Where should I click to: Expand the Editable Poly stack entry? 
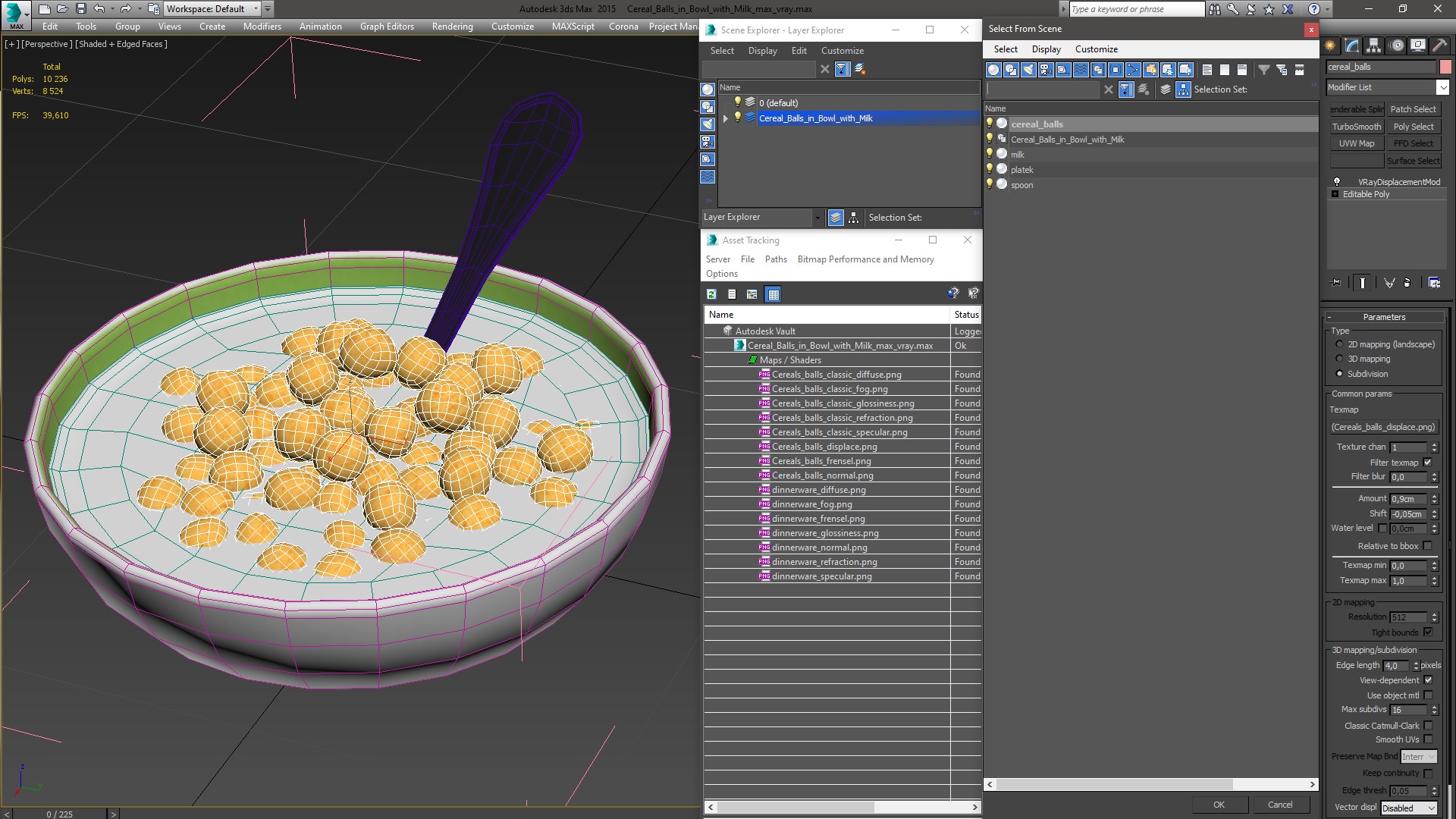pyautogui.click(x=1335, y=194)
